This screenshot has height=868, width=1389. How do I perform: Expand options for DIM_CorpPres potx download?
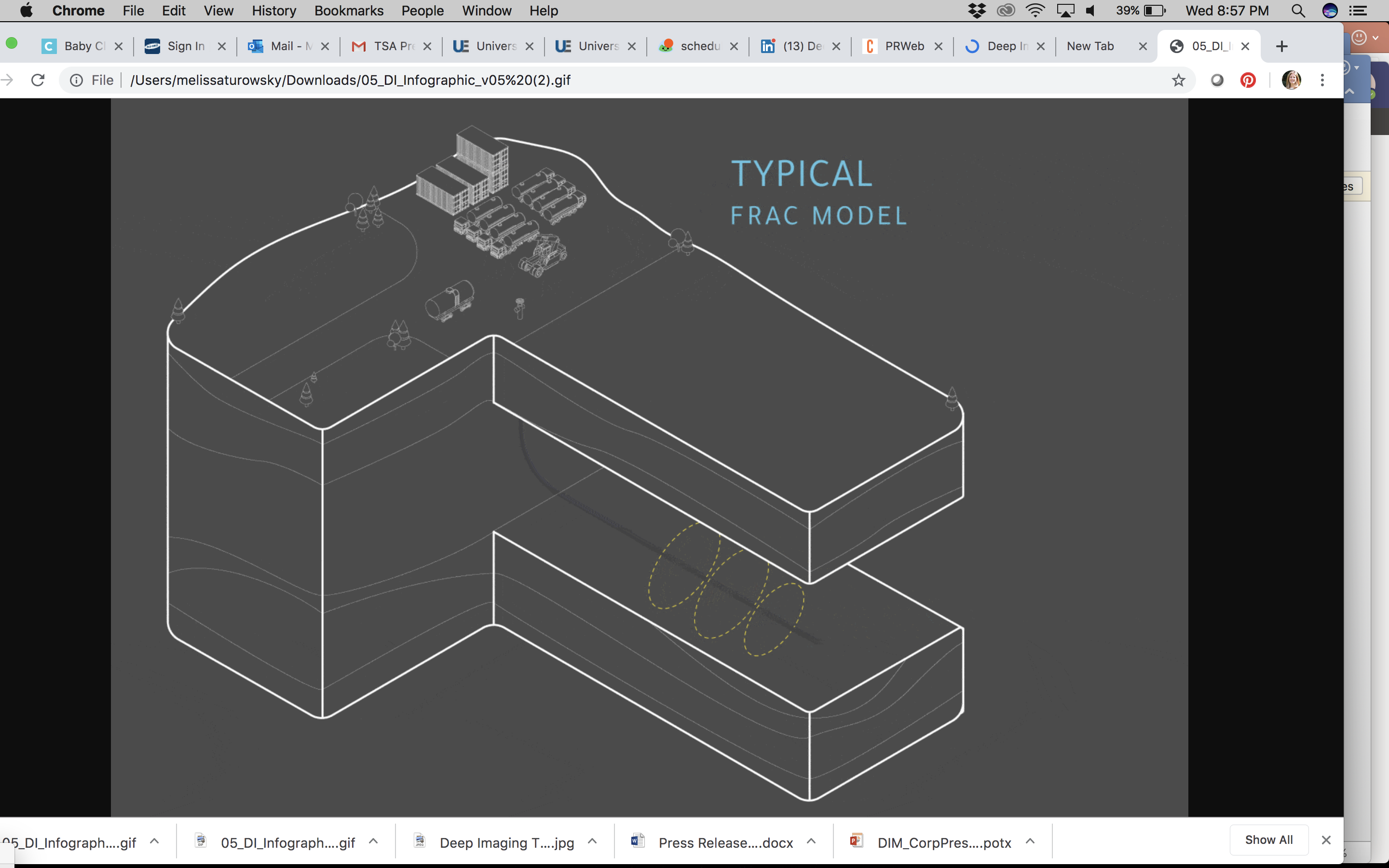[x=1030, y=841]
